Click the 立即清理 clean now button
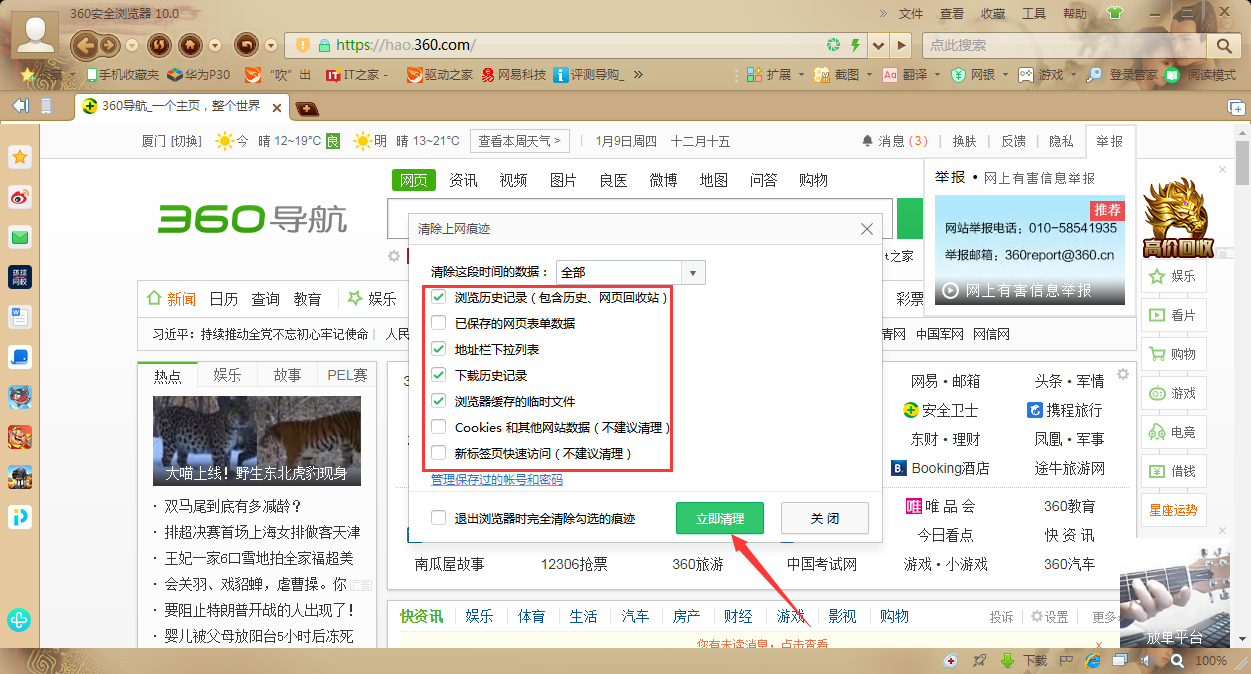This screenshot has height=674, width=1251. click(x=719, y=518)
